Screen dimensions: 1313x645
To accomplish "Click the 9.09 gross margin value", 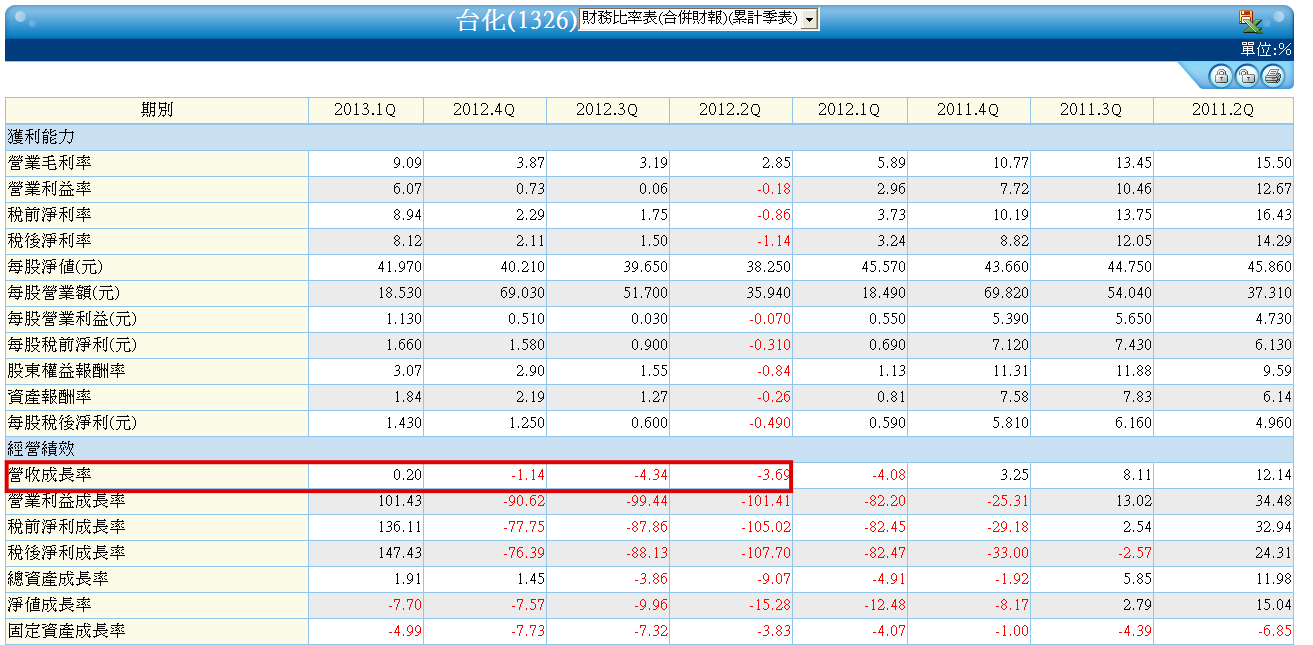I will tap(407, 163).
